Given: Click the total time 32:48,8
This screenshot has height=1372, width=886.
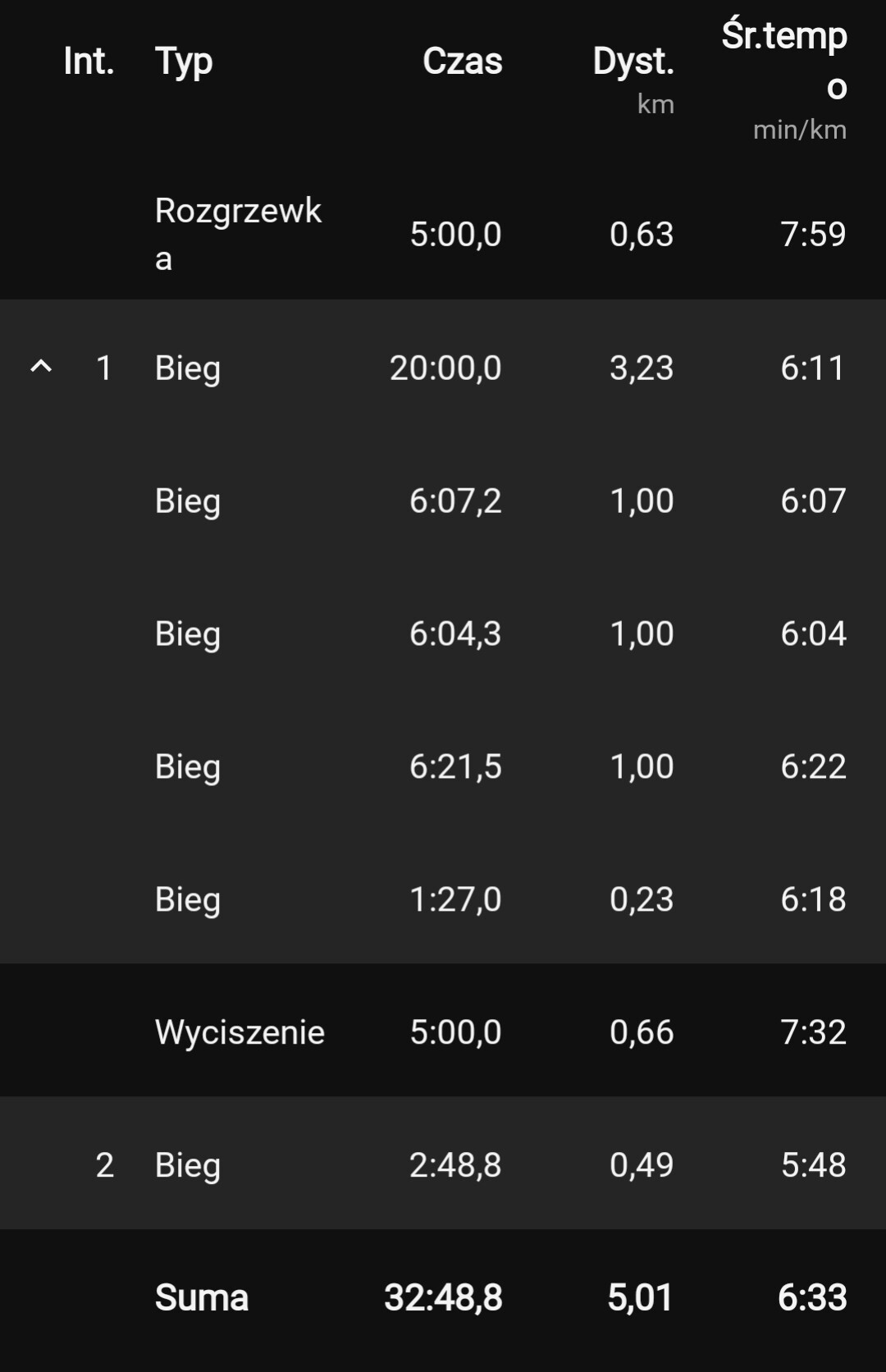Looking at the screenshot, I should point(443,1298).
